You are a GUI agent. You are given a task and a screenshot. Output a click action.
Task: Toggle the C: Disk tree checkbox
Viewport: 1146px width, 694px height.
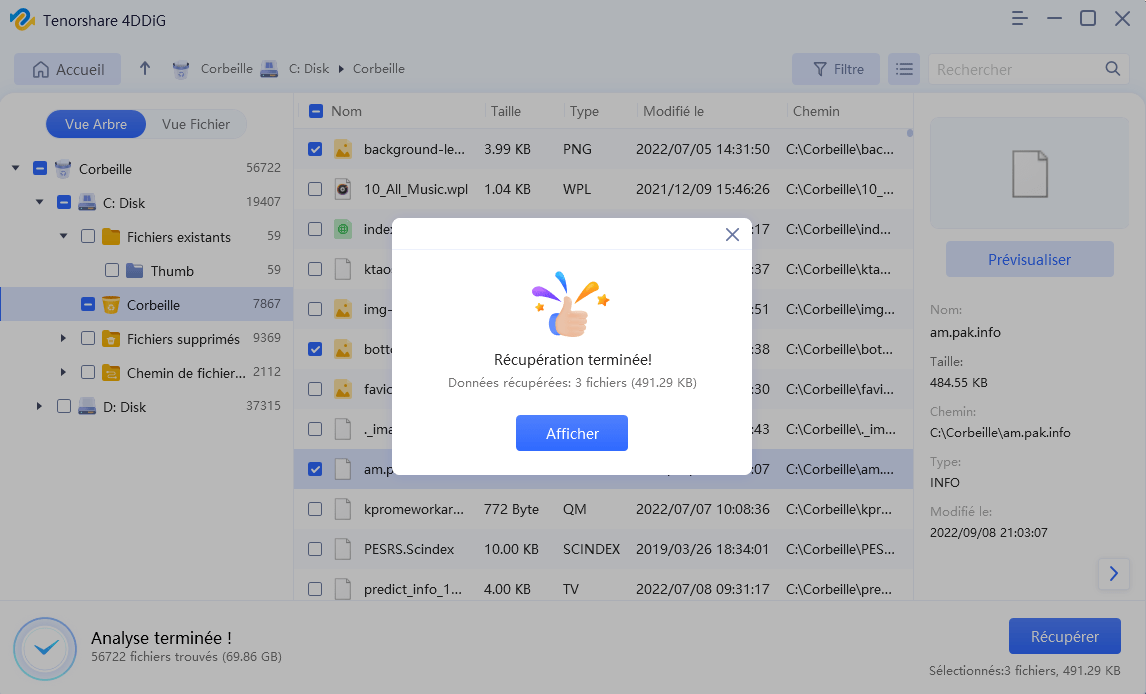(64, 202)
